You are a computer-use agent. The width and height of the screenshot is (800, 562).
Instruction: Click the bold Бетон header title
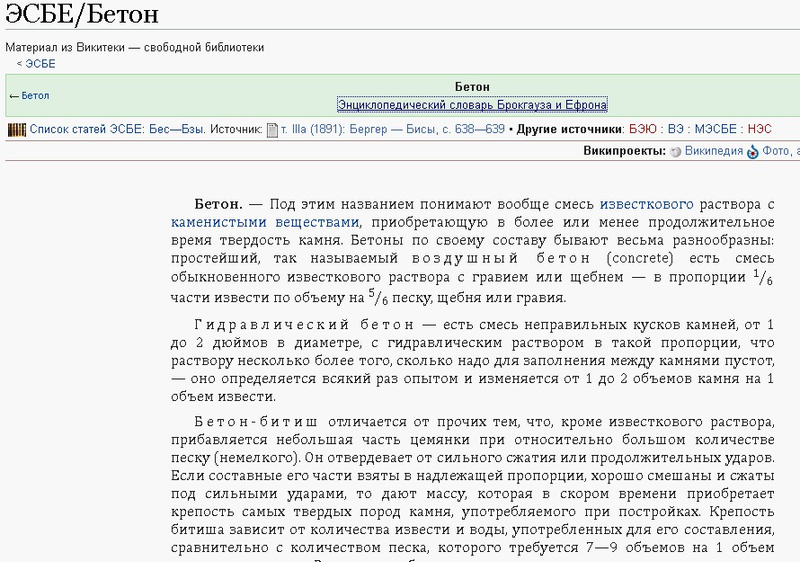point(472,87)
